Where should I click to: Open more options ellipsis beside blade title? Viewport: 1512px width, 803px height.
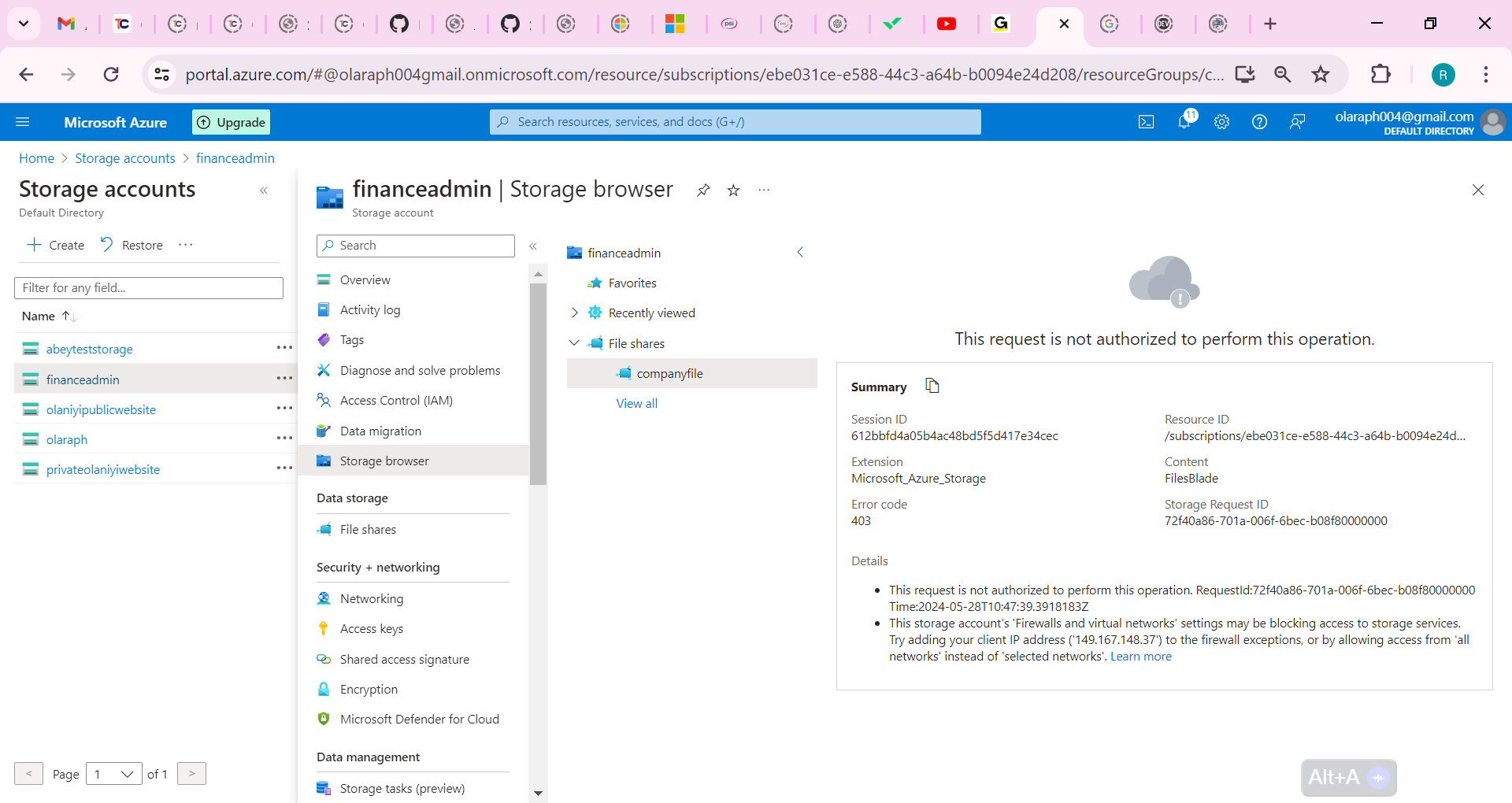(x=764, y=190)
